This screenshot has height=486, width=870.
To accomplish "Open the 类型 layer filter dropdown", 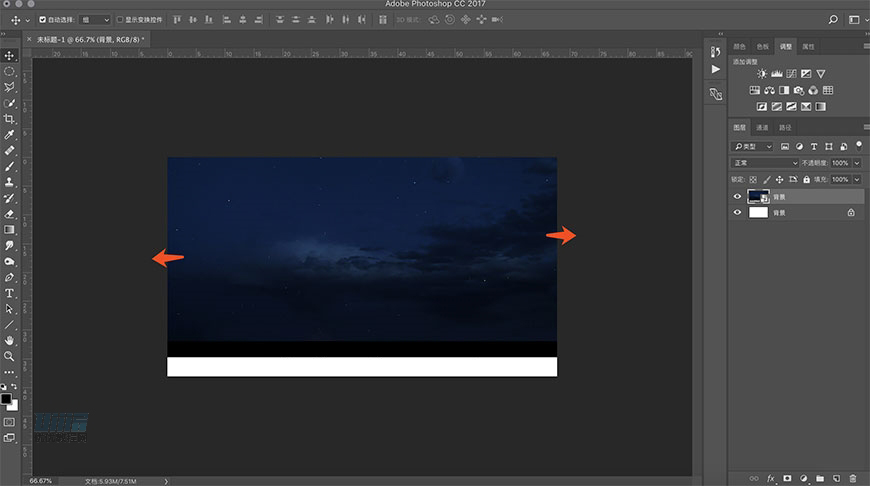I will [752, 146].
